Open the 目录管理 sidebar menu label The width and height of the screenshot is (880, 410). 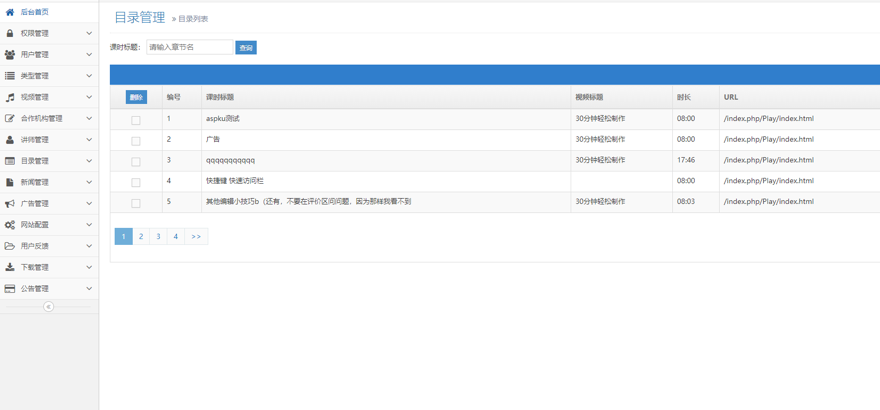tap(34, 161)
